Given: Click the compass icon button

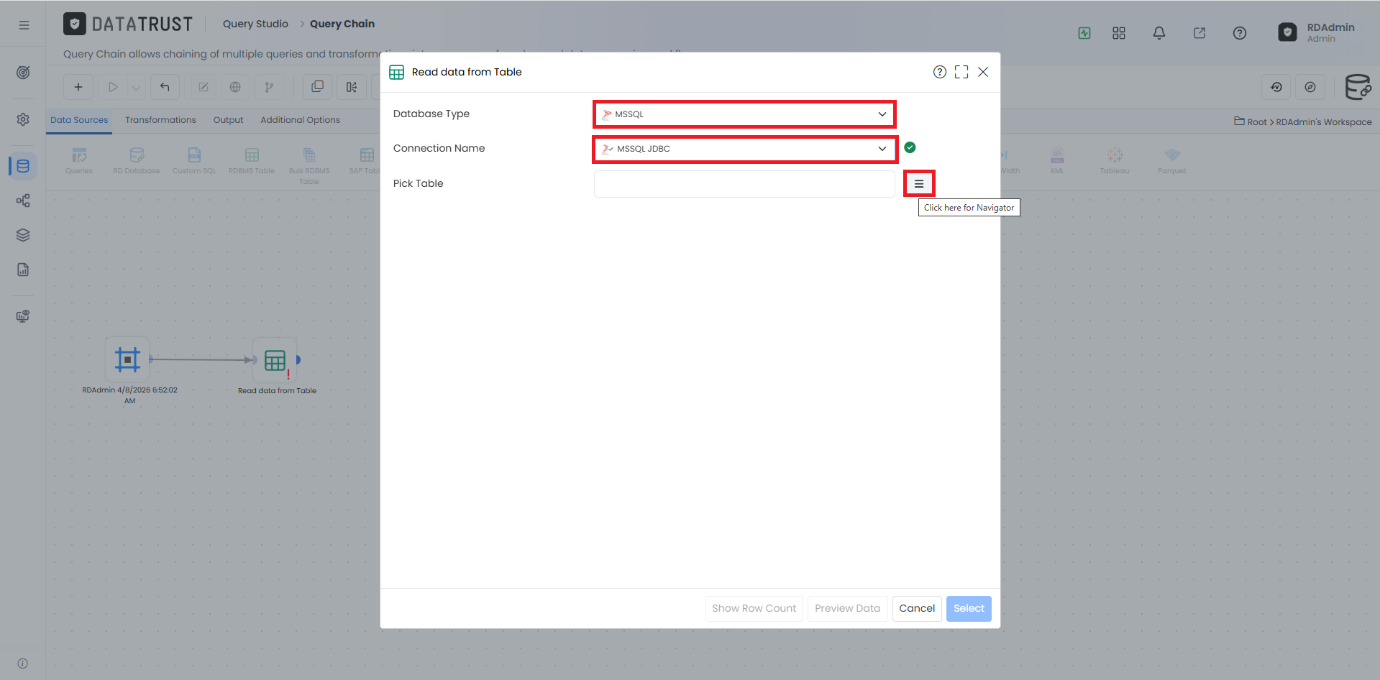Looking at the screenshot, I should coord(1310,87).
